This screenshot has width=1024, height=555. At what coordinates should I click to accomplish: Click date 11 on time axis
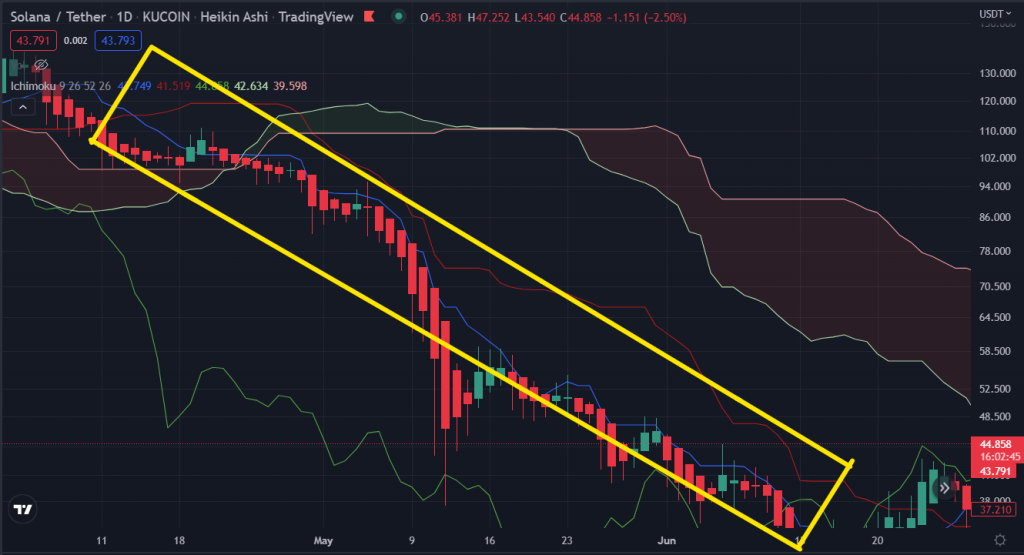coord(101,541)
